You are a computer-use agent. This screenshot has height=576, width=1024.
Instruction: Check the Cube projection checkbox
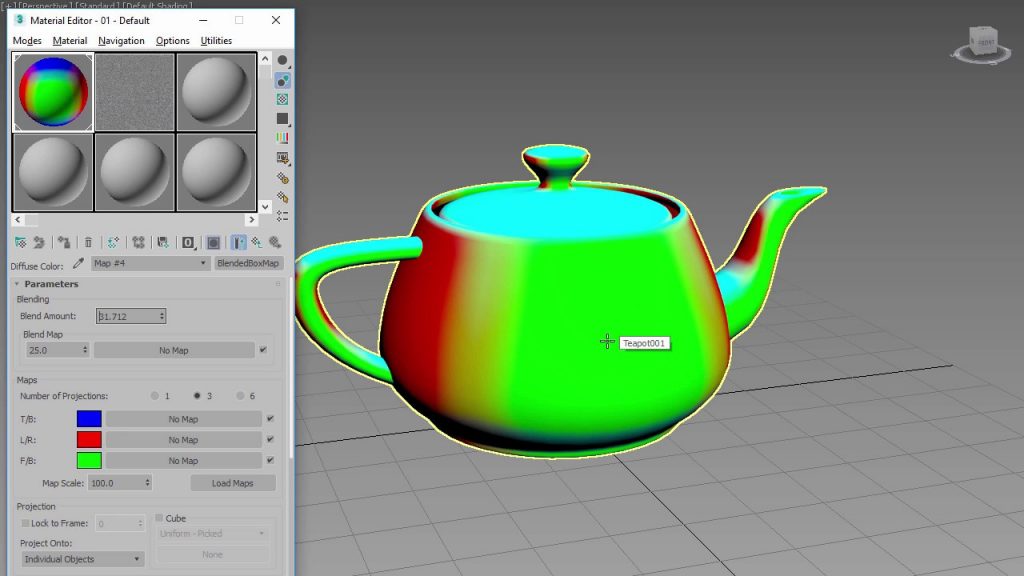[158, 518]
